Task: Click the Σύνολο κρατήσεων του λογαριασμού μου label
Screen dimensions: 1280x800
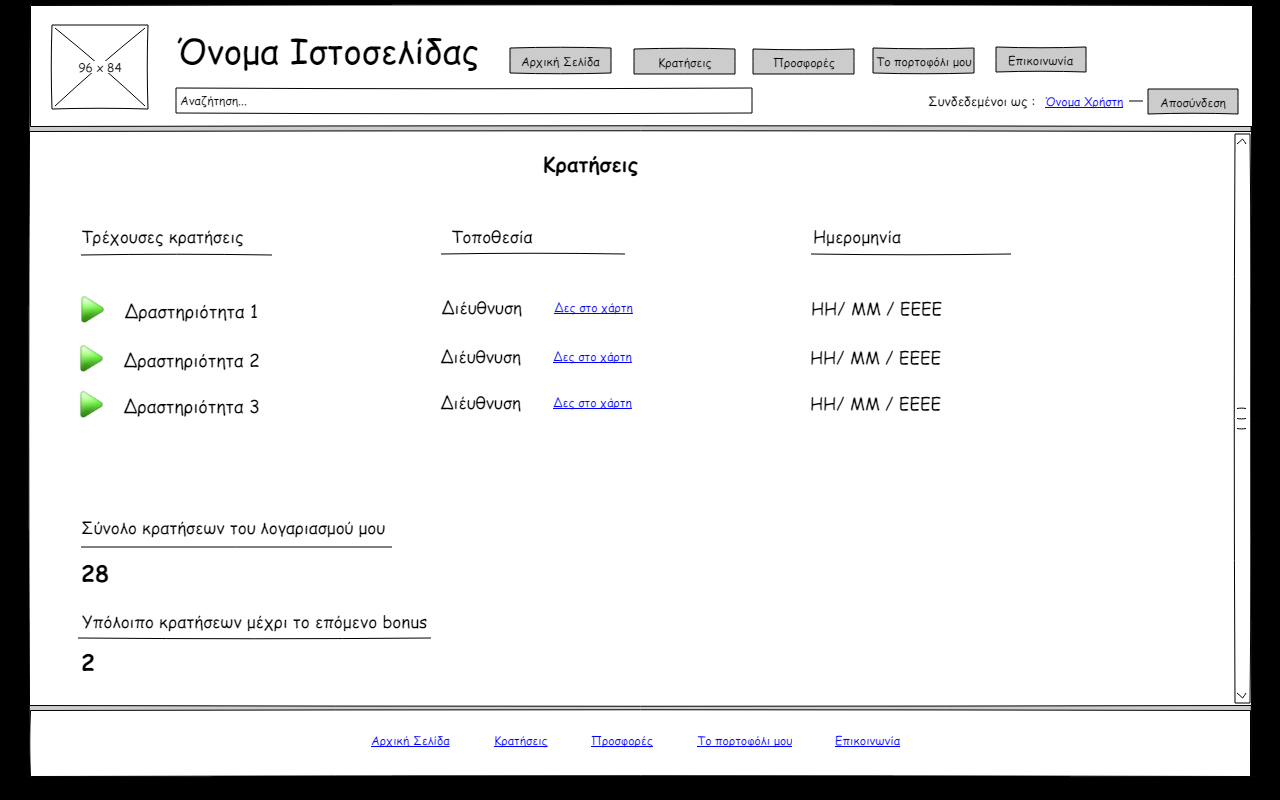Action: pyautogui.click(x=233, y=529)
